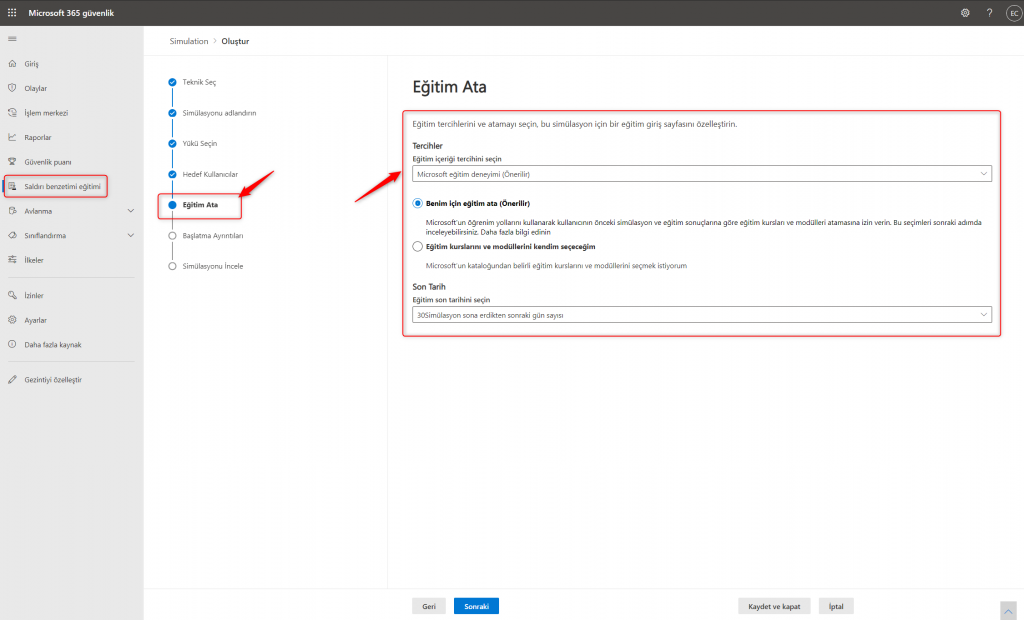
Task: Collapse the hamburger navigation menu
Action: (12, 38)
